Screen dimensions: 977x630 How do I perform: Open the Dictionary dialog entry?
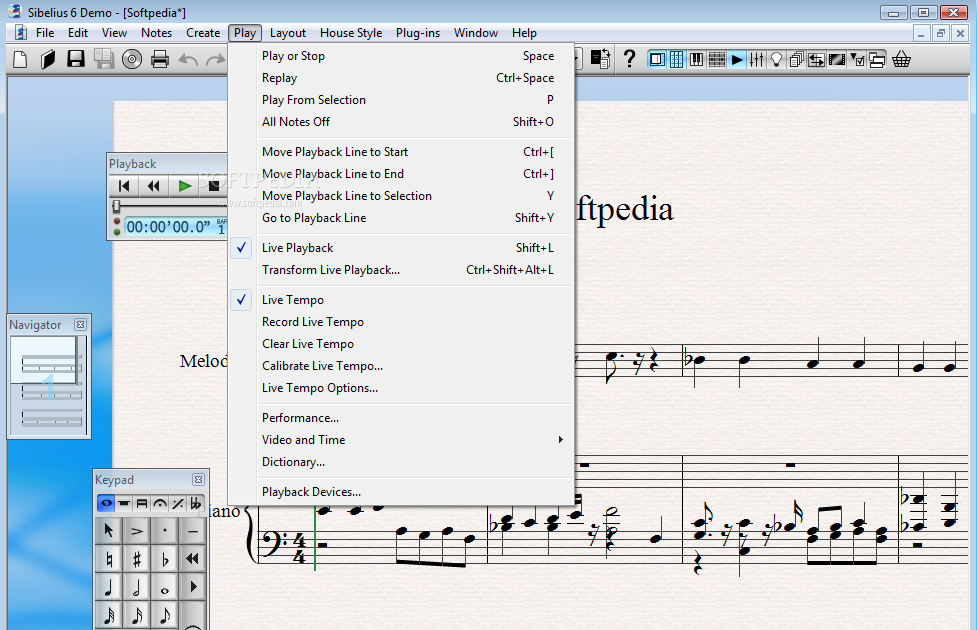pyautogui.click(x=401, y=462)
